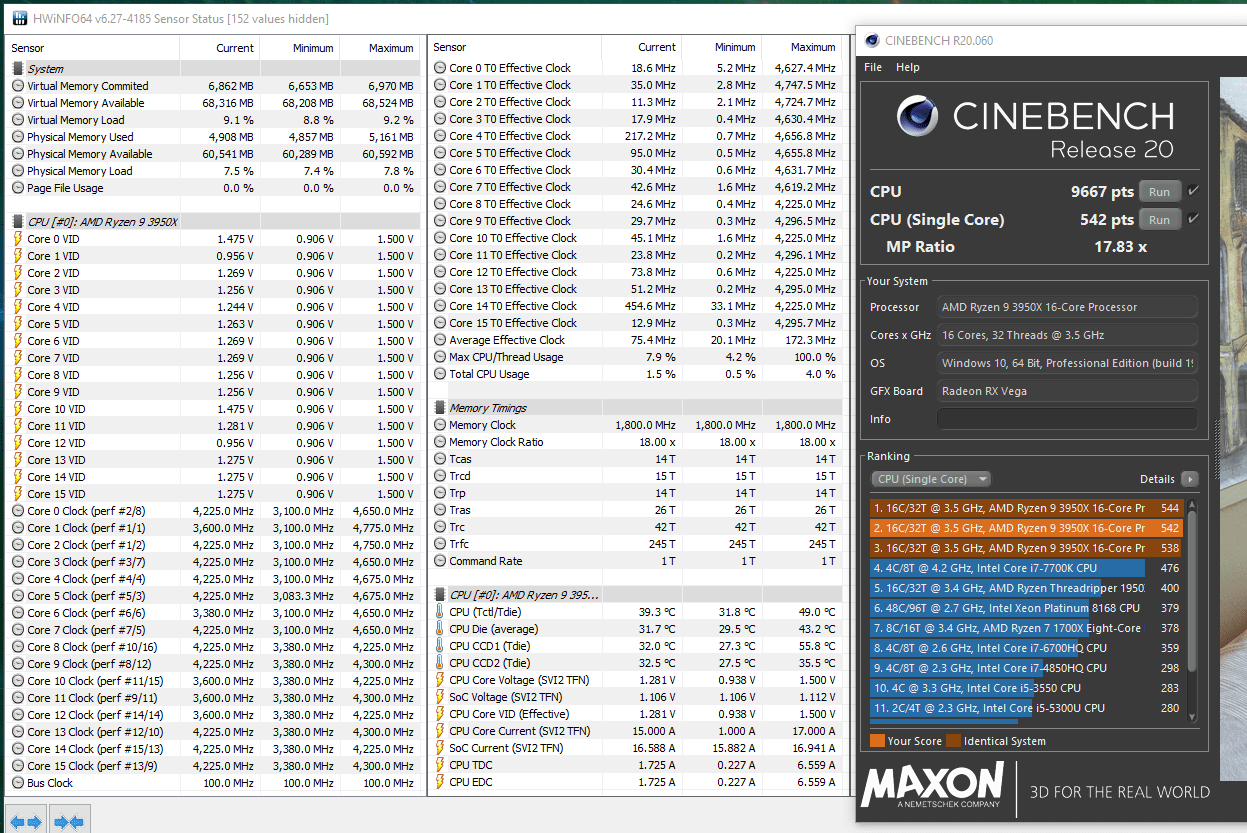1247x833 pixels.
Task: Run the CPU multi-core benchmark
Action: (x=1160, y=191)
